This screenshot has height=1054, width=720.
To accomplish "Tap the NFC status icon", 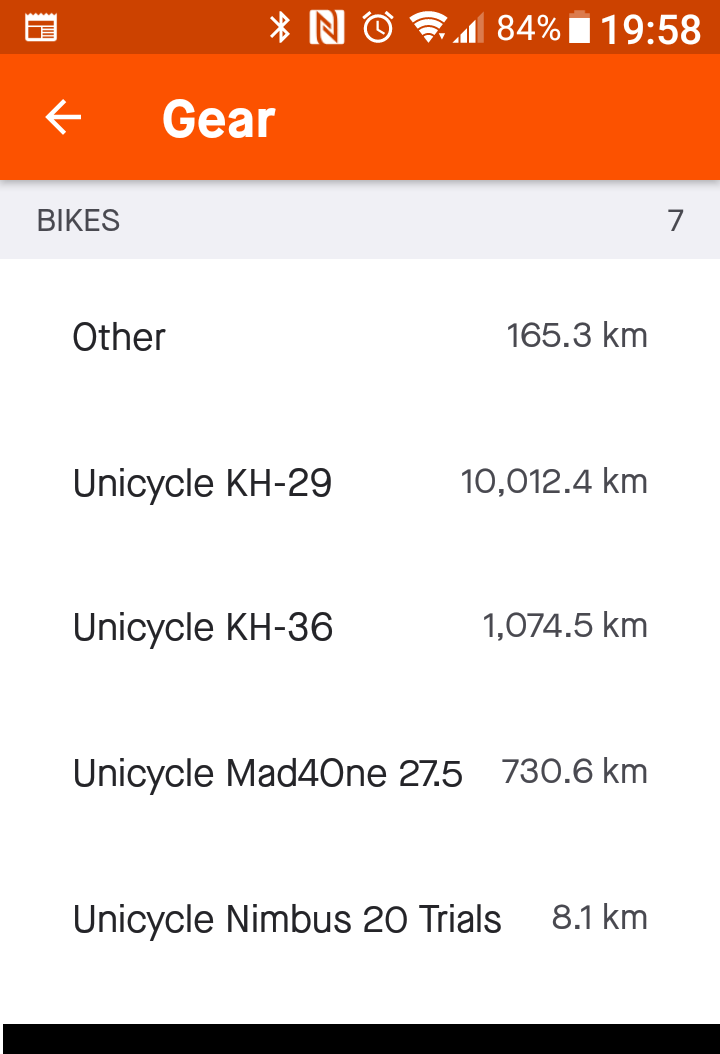I will coord(327,28).
